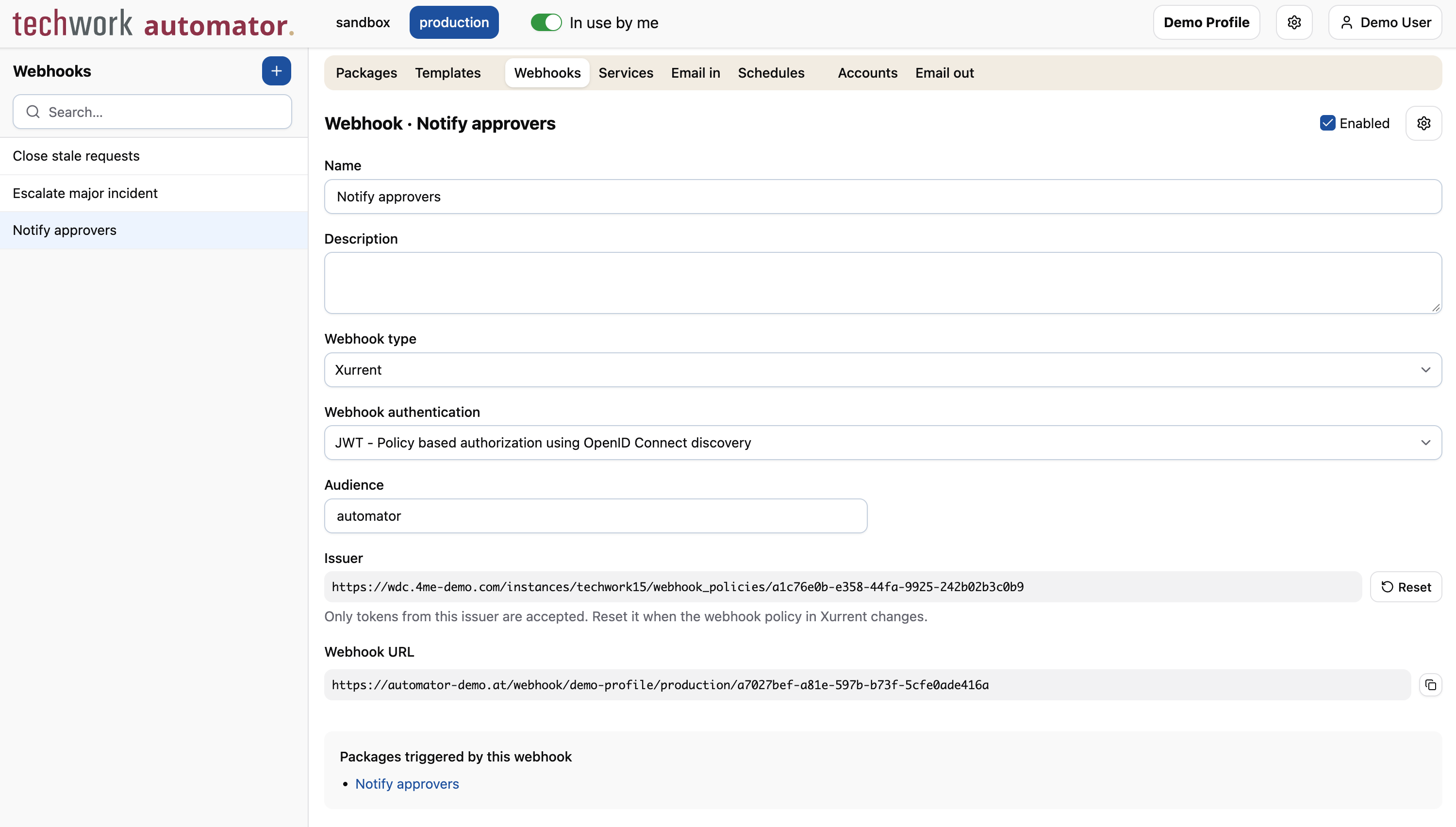1456x827 pixels.
Task: Copy the Webhook URL to clipboard
Action: pyautogui.click(x=1430, y=685)
